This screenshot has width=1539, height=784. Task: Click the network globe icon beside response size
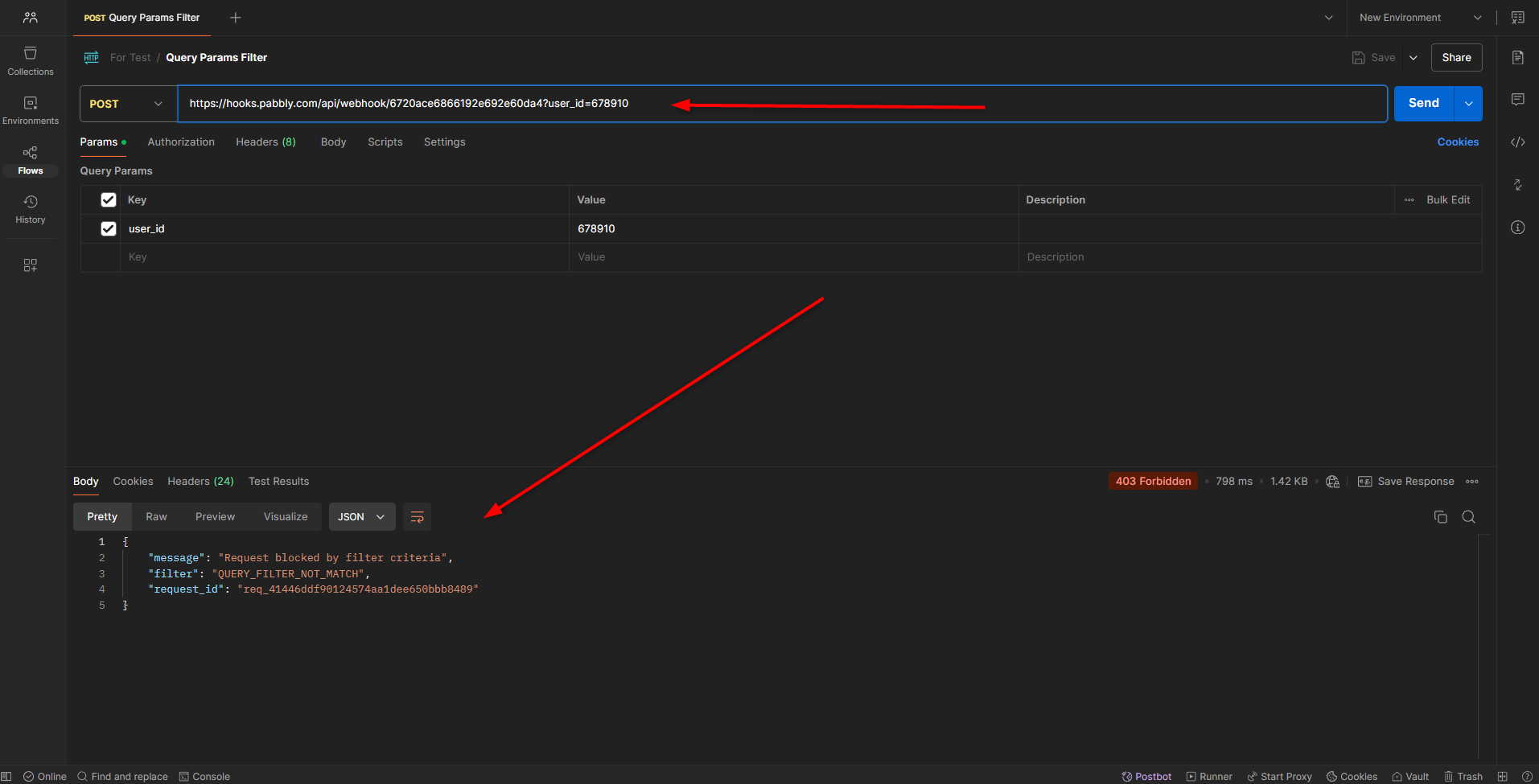point(1332,482)
